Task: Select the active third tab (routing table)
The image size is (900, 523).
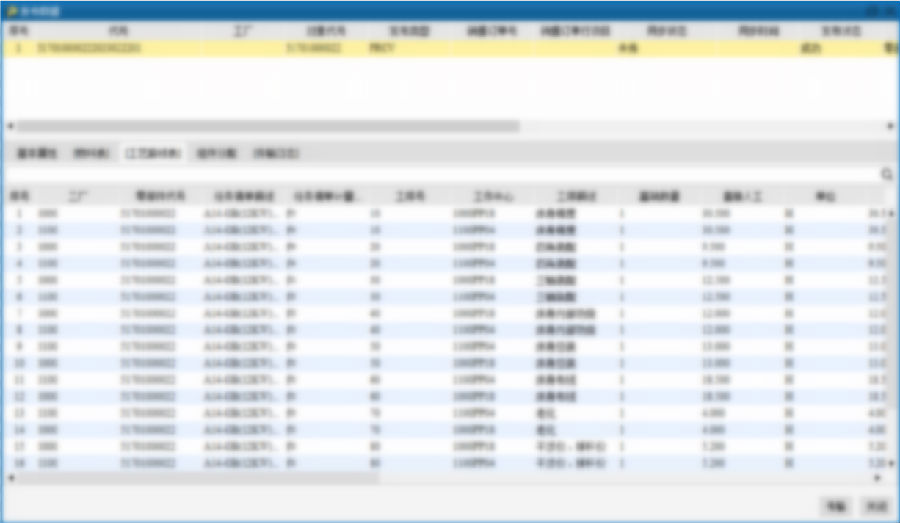Action: click(x=153, y=153)
